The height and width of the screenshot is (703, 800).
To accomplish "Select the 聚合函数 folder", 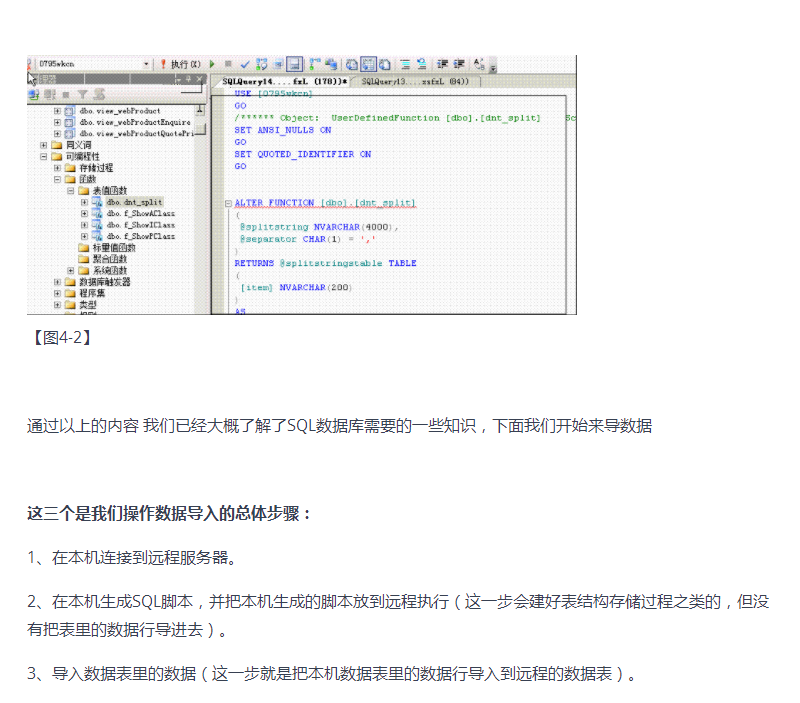I will point(110,259).
